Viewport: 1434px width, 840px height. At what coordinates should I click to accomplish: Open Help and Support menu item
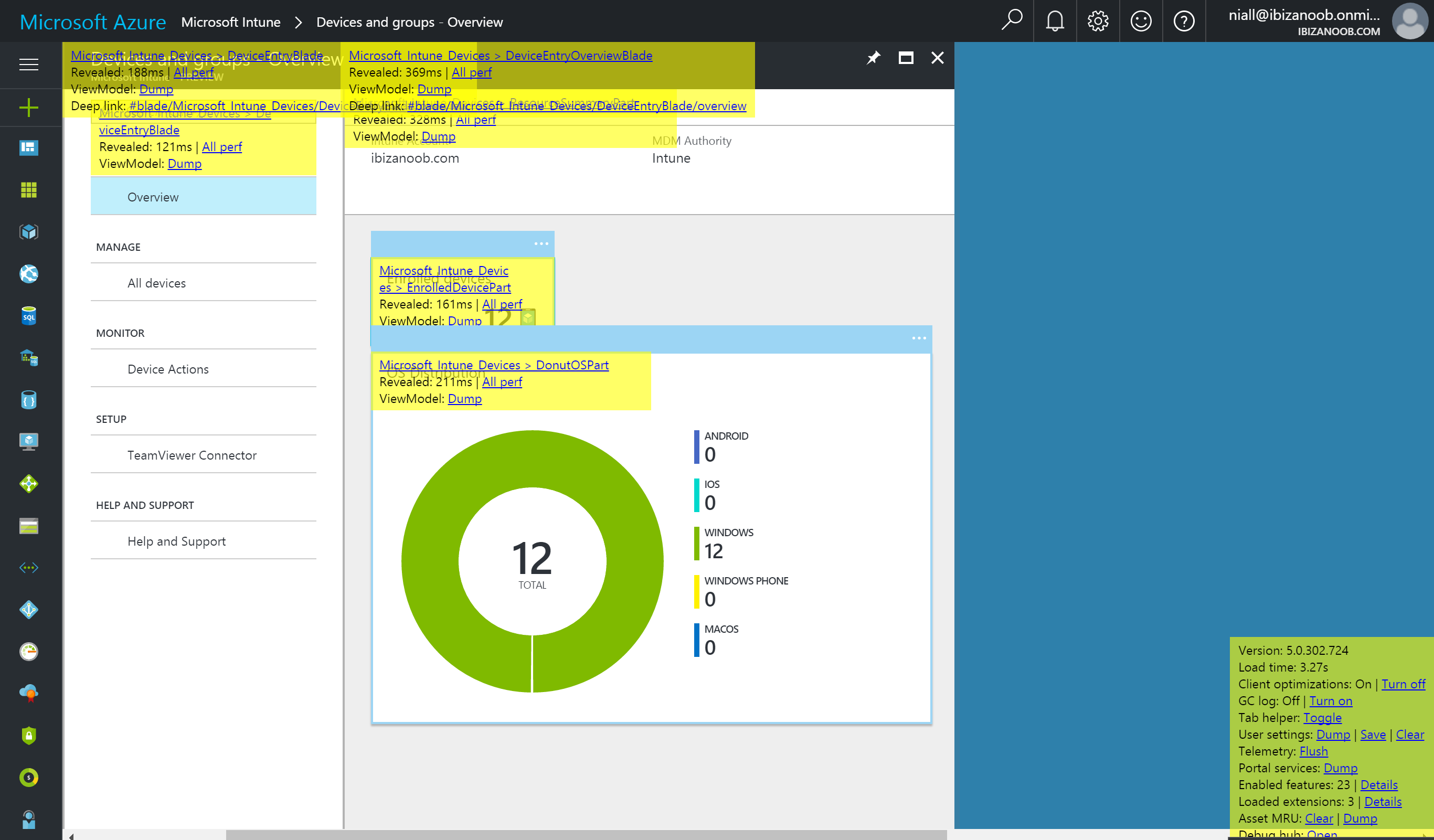203,540
